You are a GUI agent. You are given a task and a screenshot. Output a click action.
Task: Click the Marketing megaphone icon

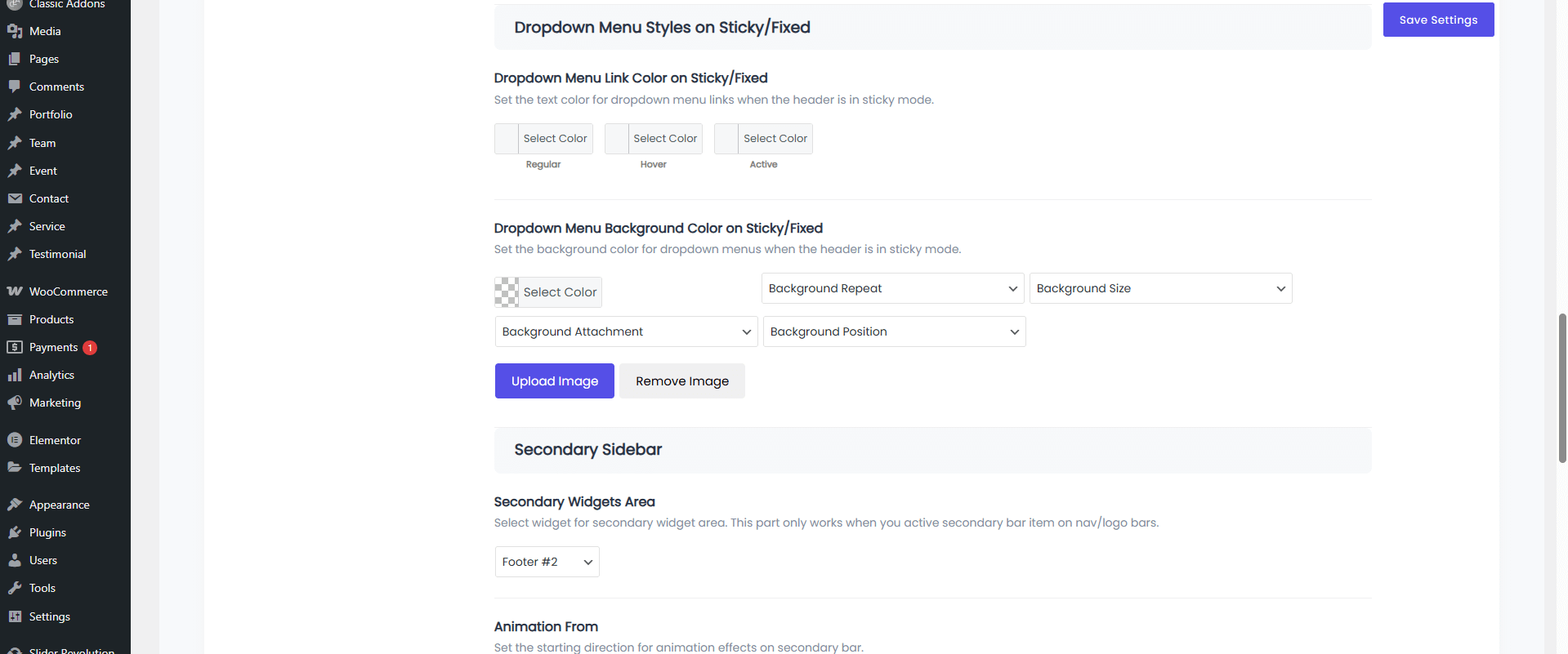15,403
